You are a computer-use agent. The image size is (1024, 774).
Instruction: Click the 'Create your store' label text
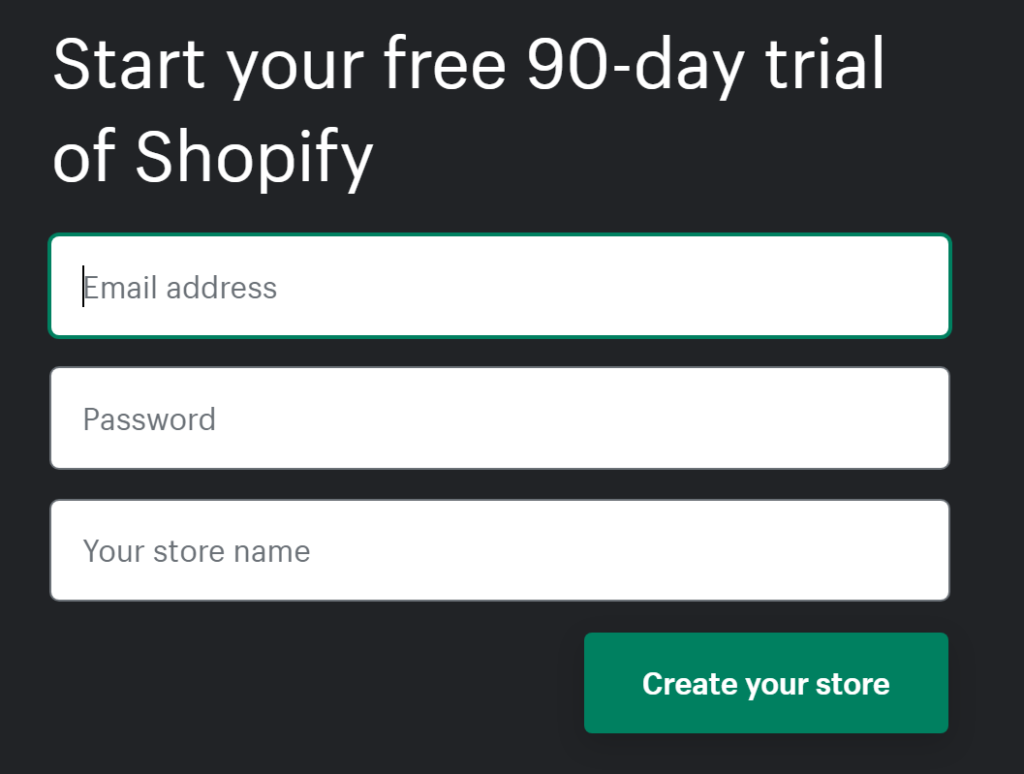click(766, 684)
